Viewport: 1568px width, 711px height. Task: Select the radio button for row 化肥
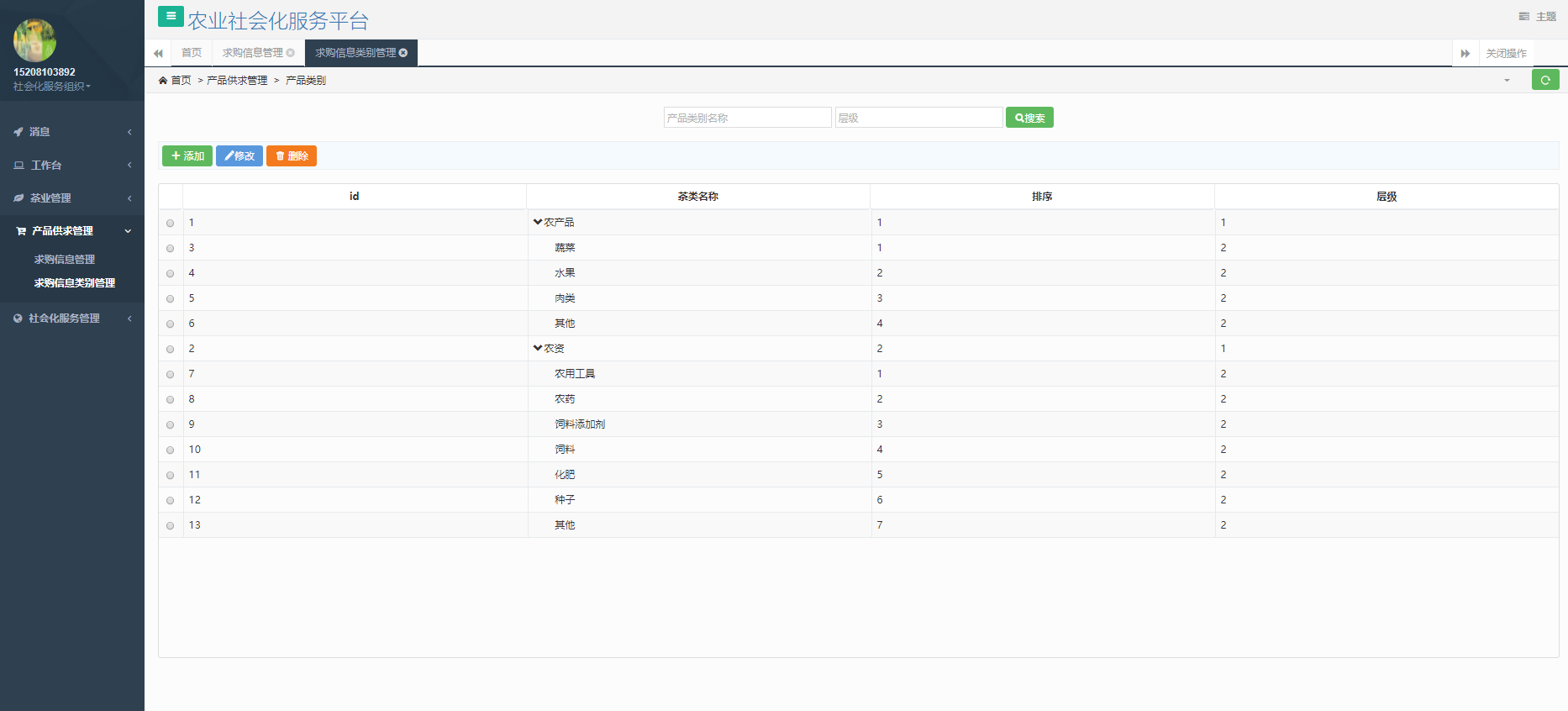pos(171,476)
